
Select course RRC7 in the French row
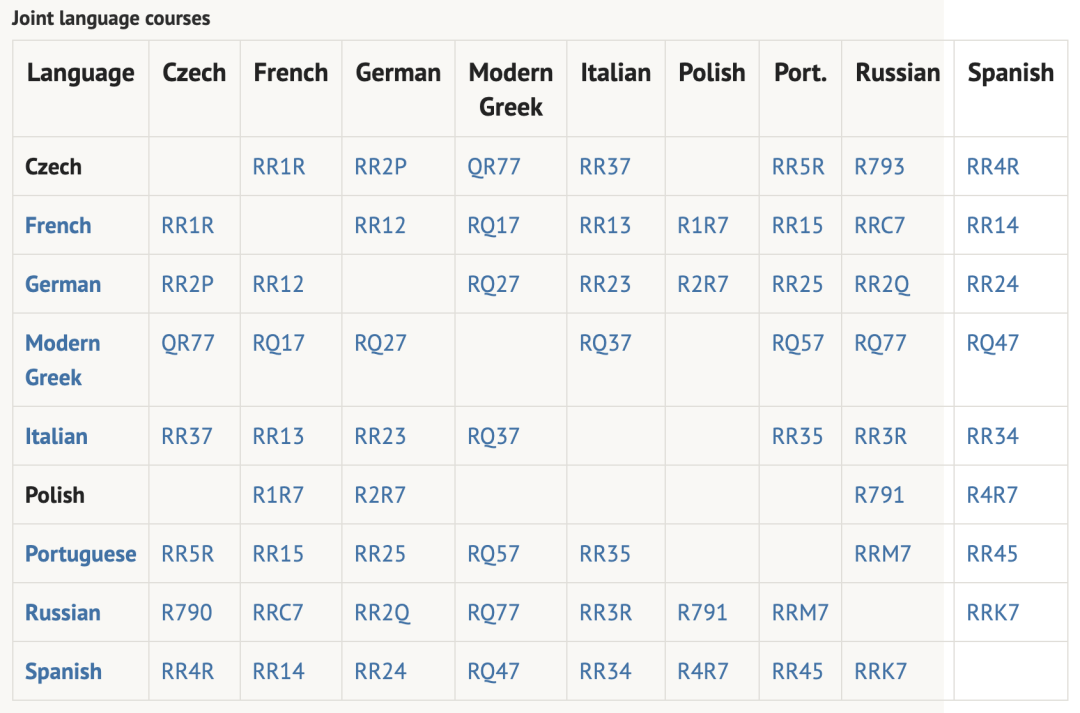pyautogui.click(x=880, y=225)
